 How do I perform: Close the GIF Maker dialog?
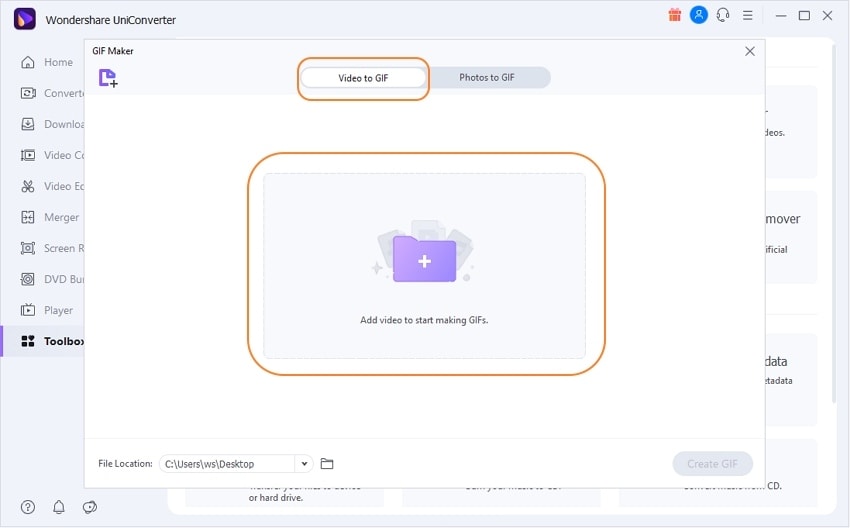(x=750, y=51)
